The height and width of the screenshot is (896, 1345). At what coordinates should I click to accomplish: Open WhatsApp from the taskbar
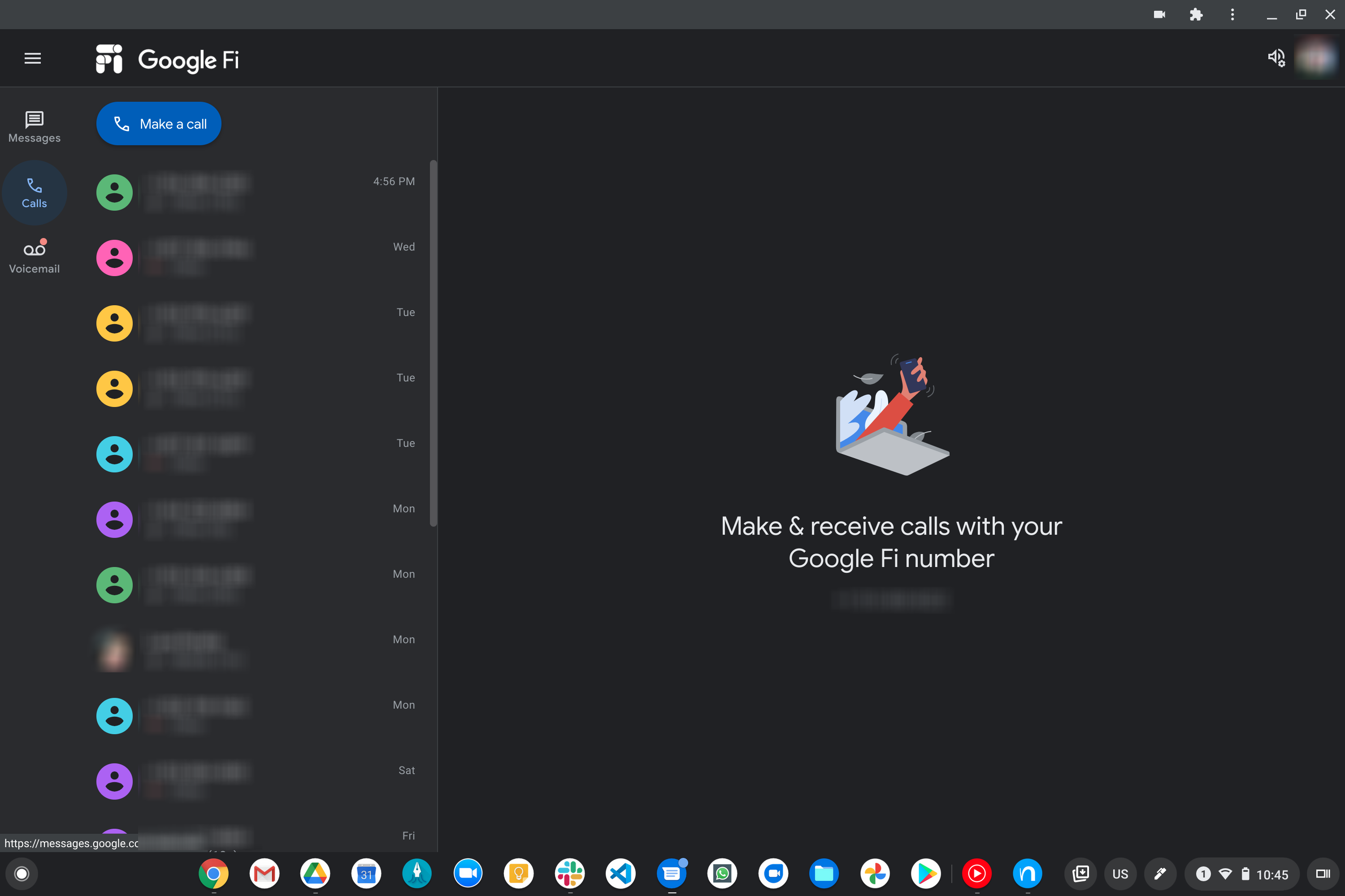click(x=722, y=873)
